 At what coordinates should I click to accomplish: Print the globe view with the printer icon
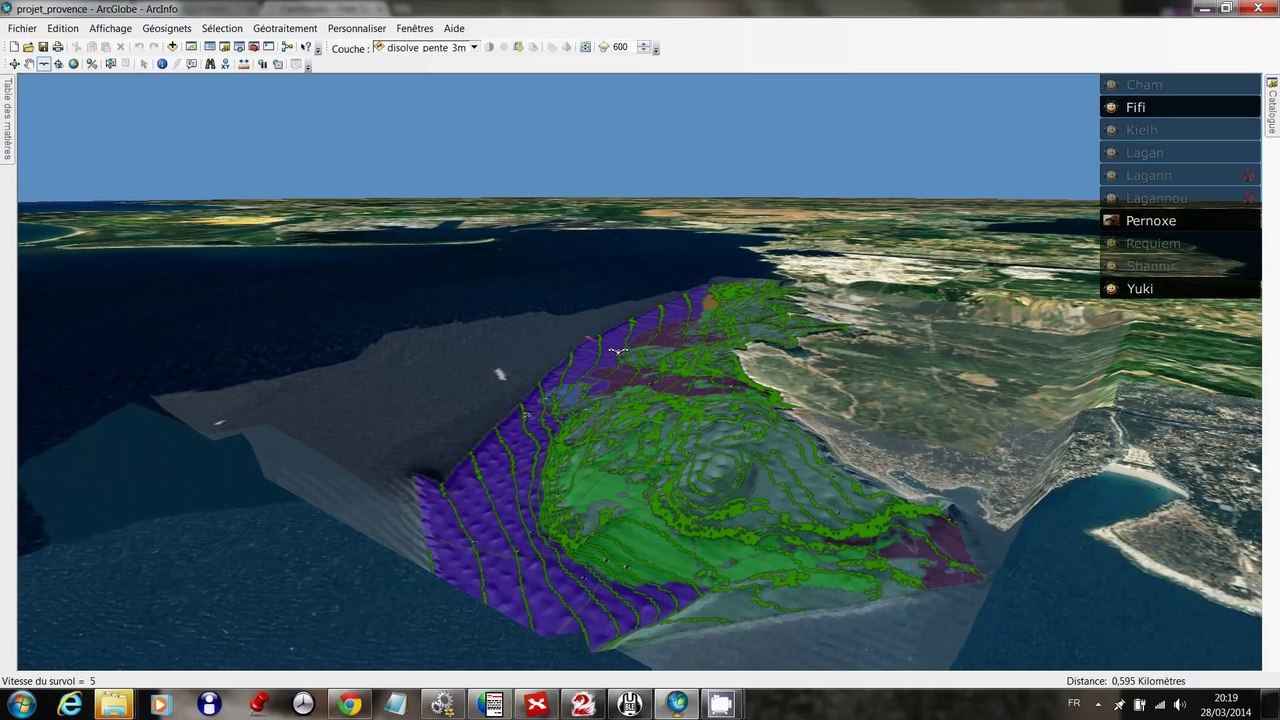point(58,47)
